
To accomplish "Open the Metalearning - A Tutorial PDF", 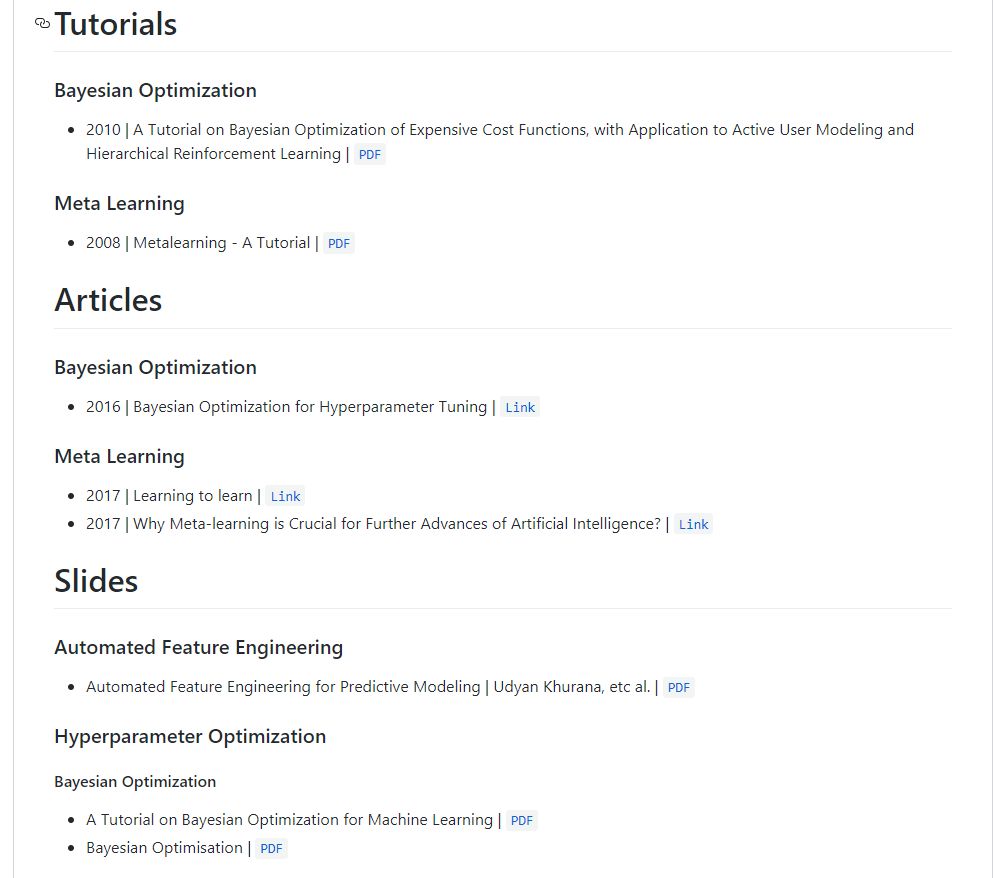I will [339, 244].
